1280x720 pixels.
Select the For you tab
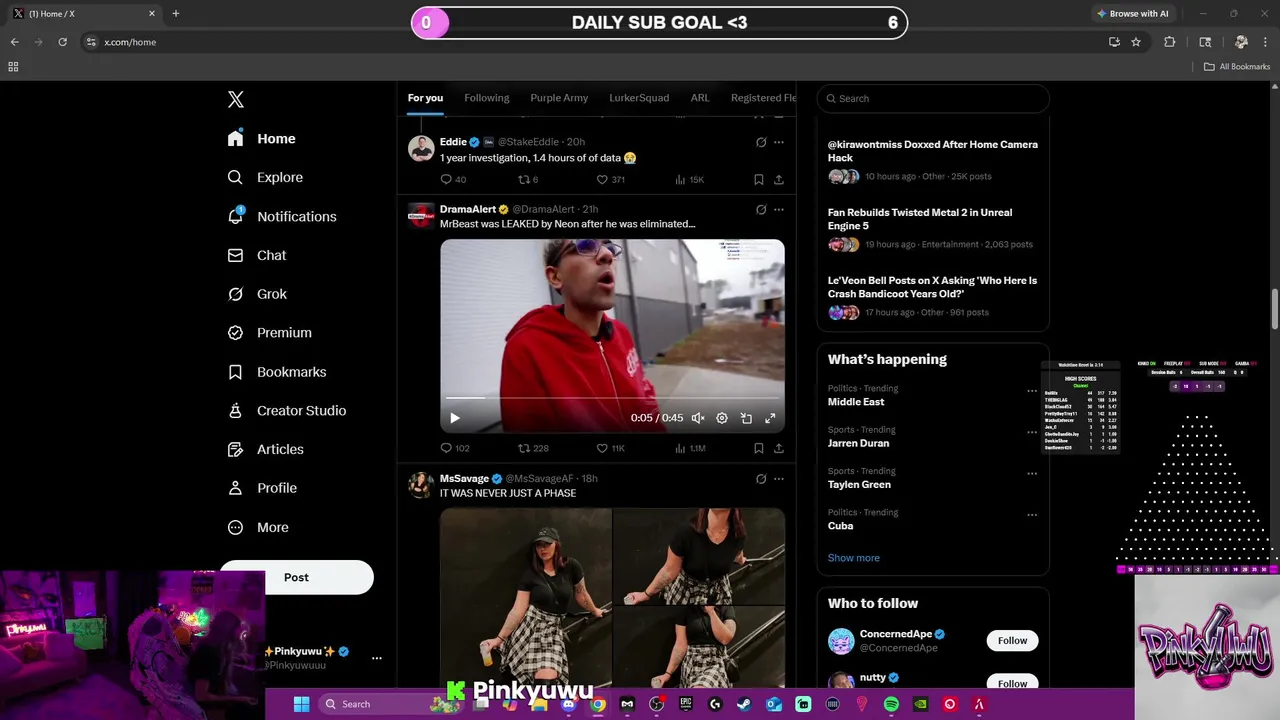point(425,98)
